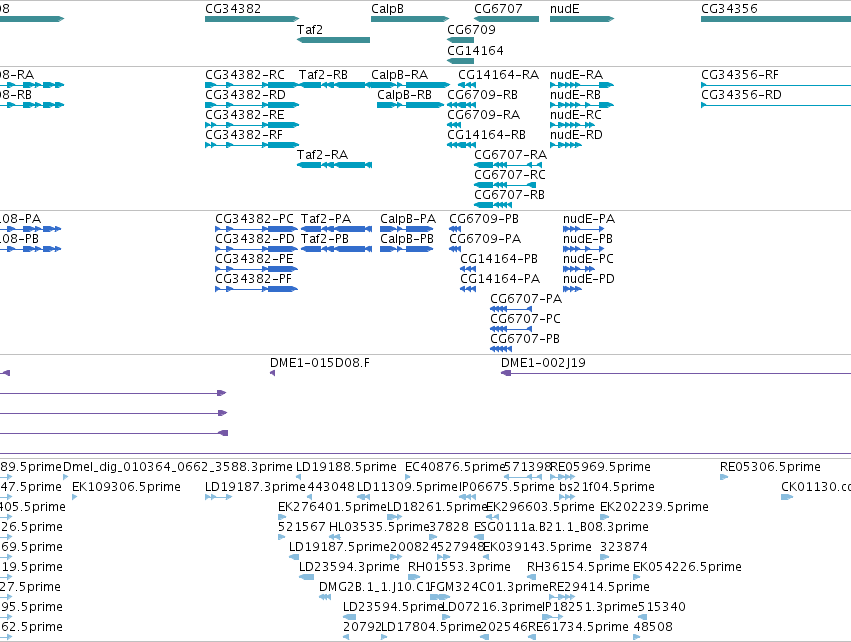Click the DME1-002J19 feature label
851x642 pixels.
tap(543, 363)
